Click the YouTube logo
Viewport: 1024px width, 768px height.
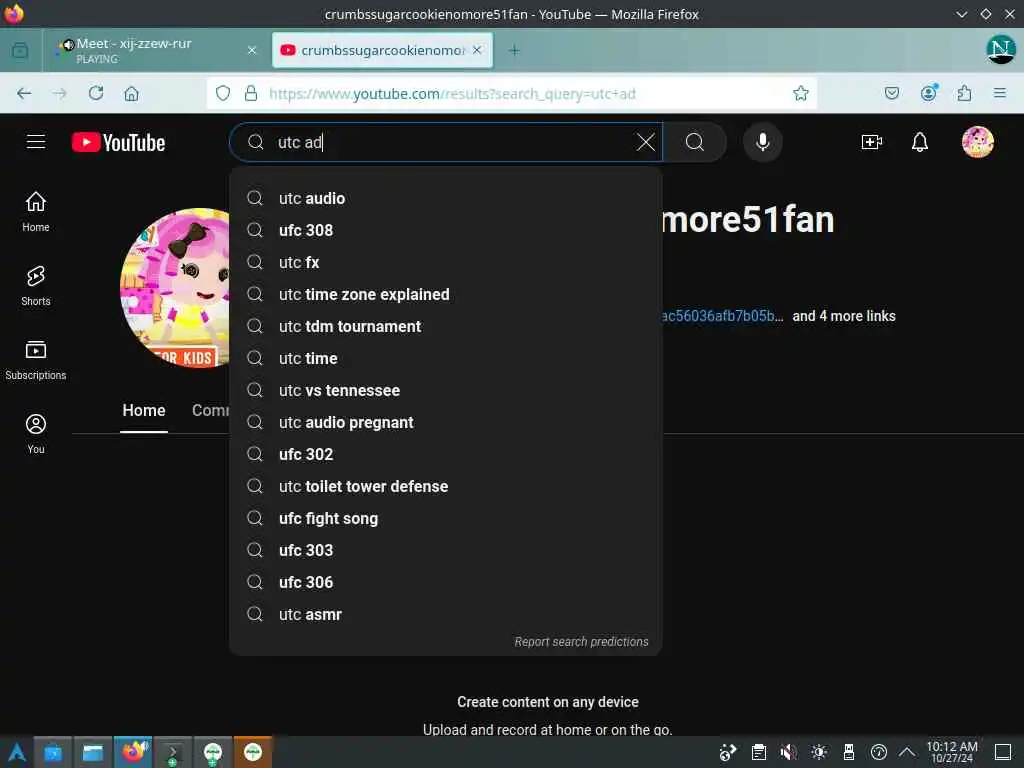point(118,142)
